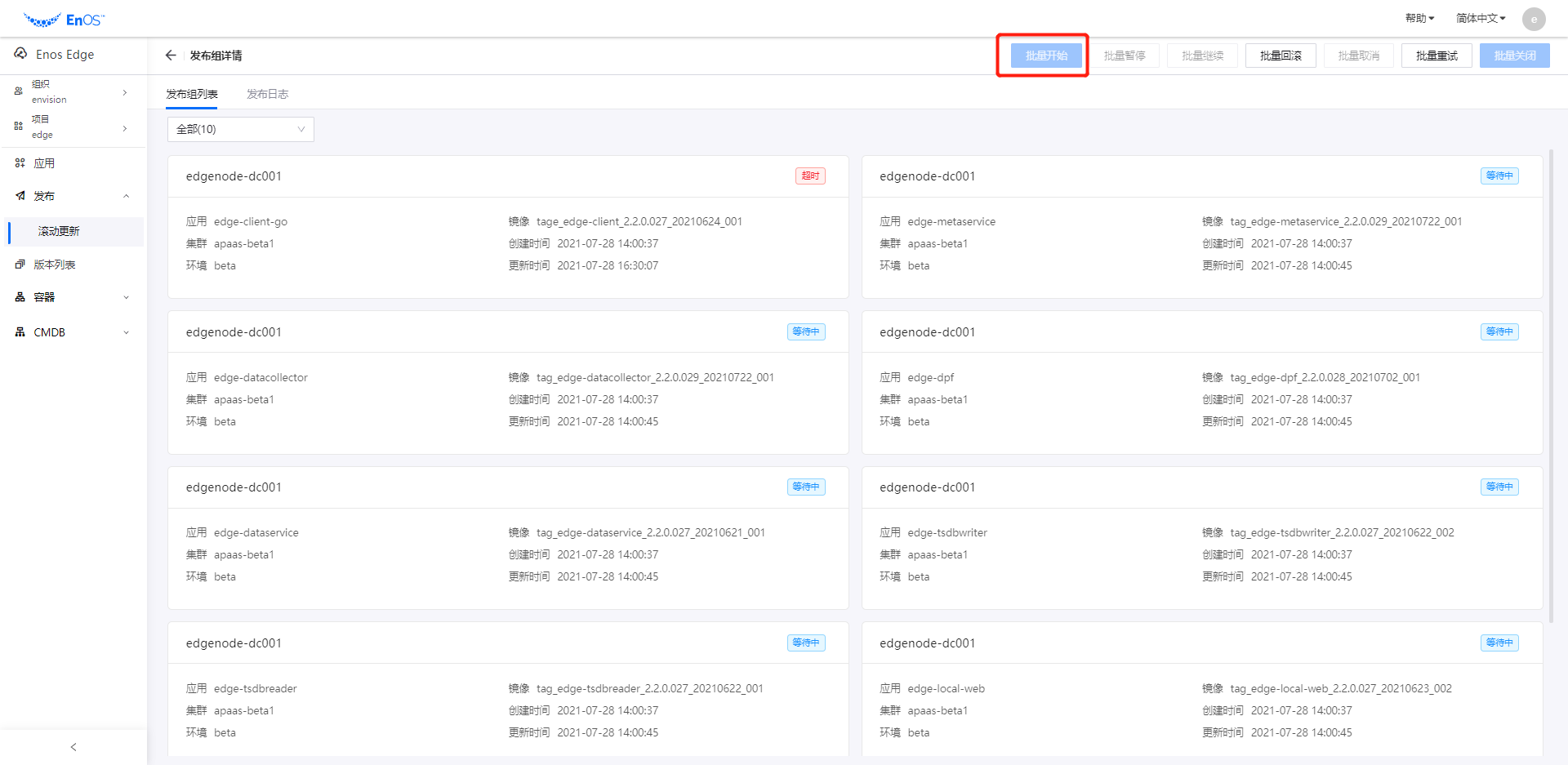Open the 简体中文 language dropdown
Image resolution: width=1568 pixels, height=765 pixels.
pos(1479,18)
